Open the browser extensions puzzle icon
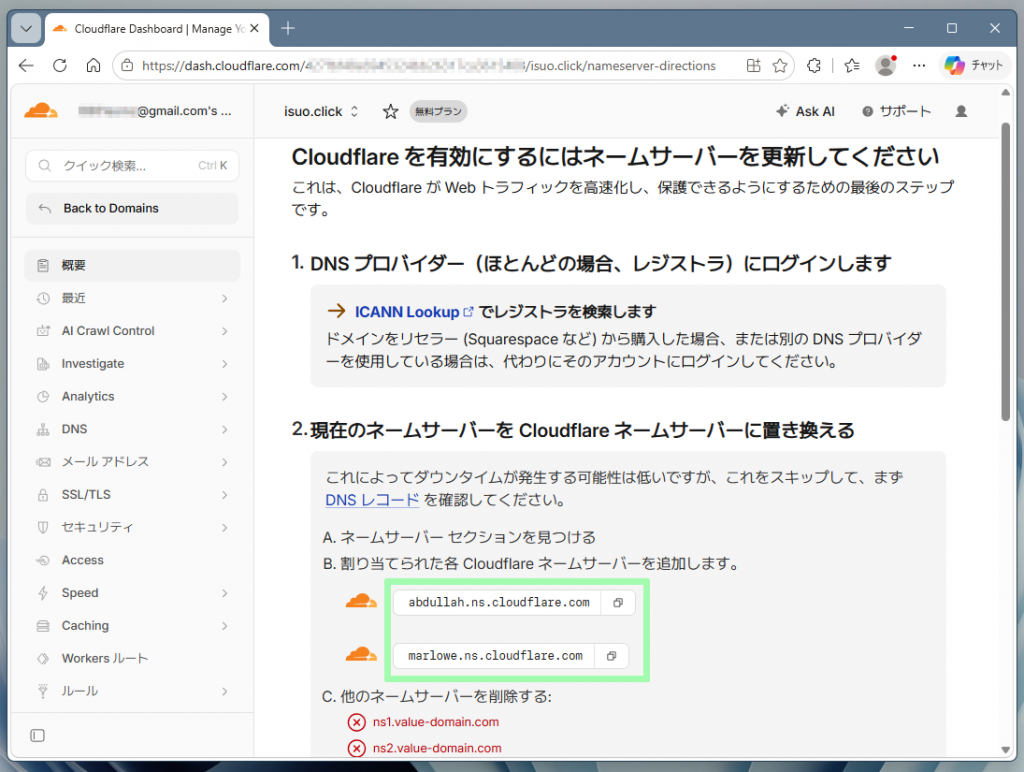Image resolution: width=1024 pixels, height=772 pixels. pyautogui.click(x=814, y=65)
